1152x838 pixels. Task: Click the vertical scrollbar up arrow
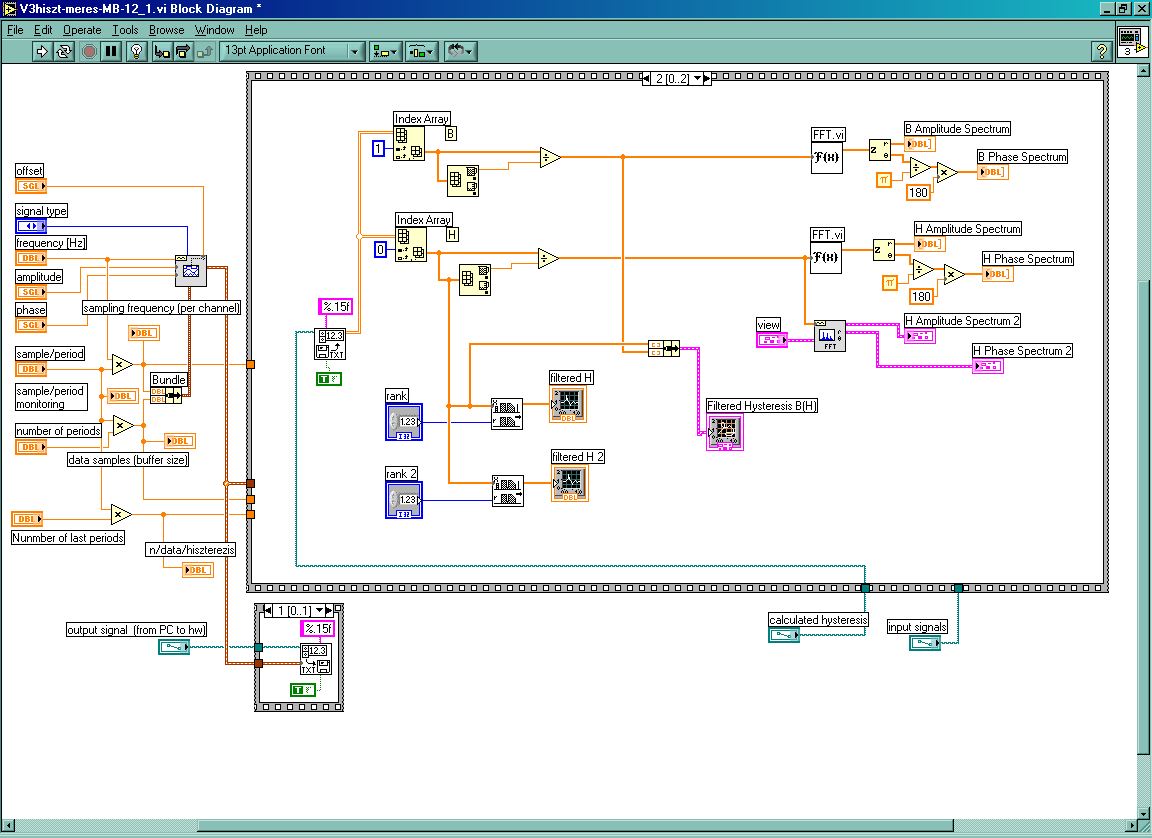click(1143, 71)
